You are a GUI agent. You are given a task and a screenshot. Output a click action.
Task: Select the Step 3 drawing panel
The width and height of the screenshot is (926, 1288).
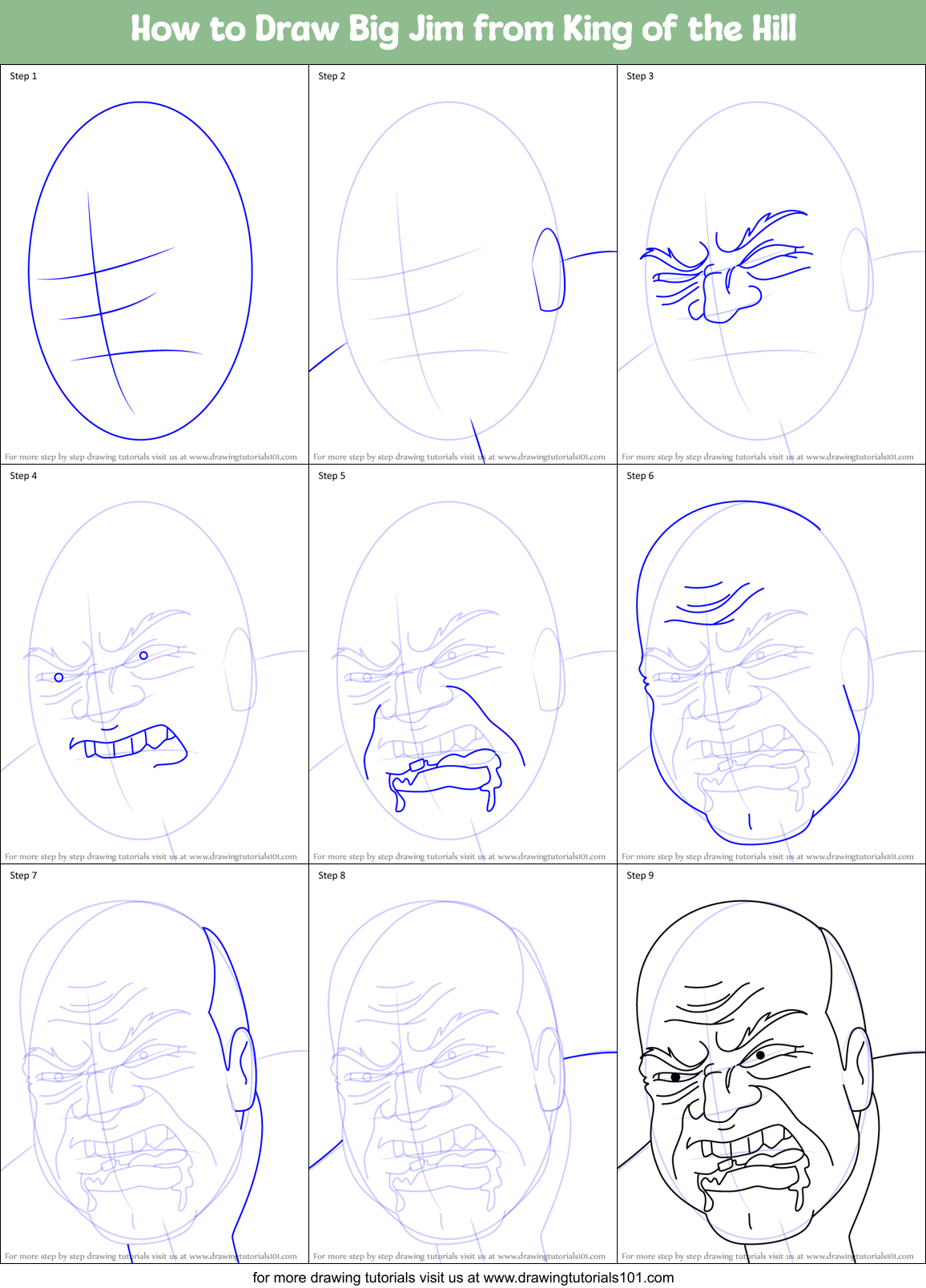(771, 264)
